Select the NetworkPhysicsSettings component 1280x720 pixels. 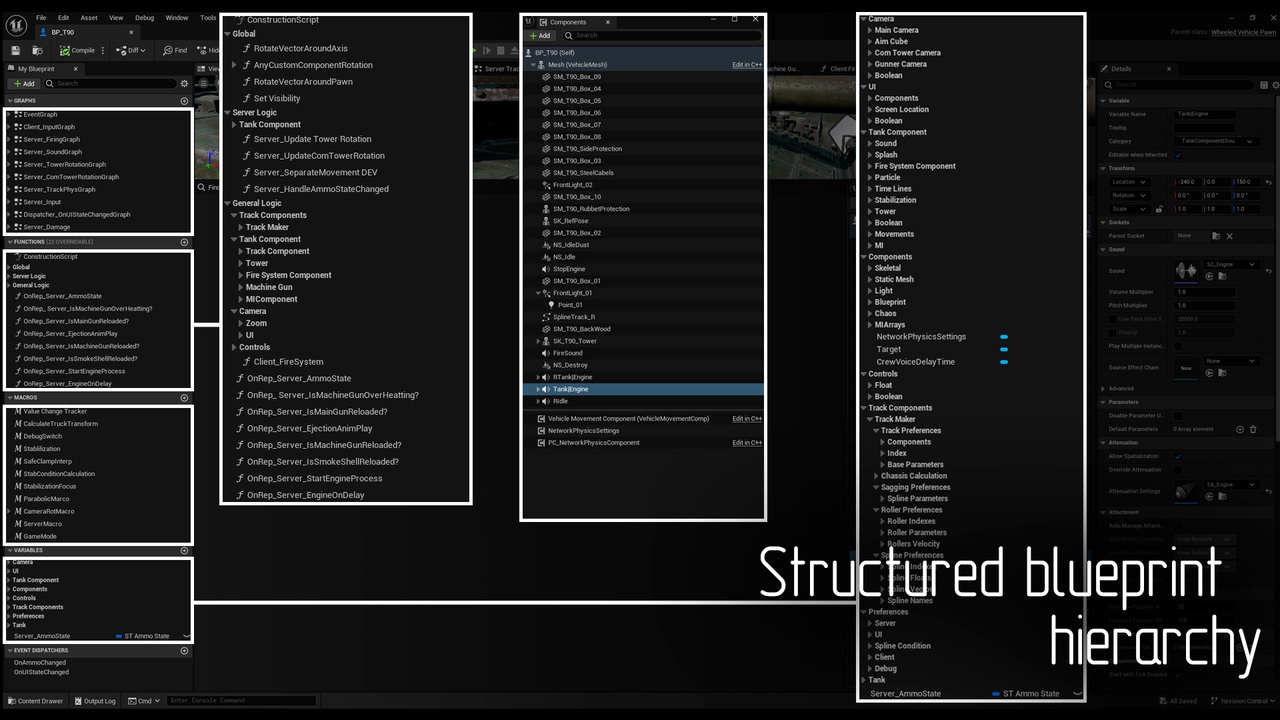[x=584, y=431]
